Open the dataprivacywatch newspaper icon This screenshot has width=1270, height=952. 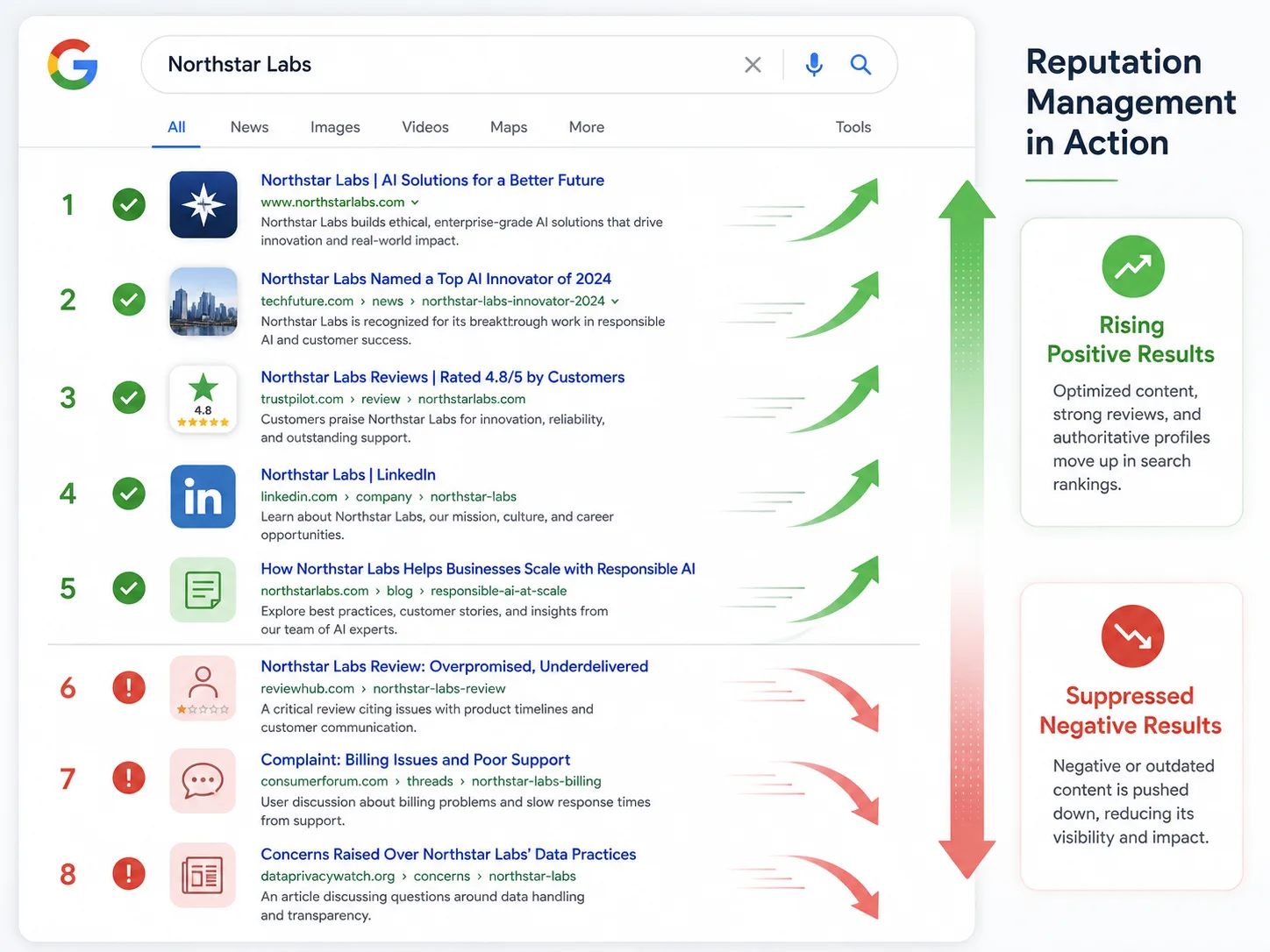(x=203, y=875)
